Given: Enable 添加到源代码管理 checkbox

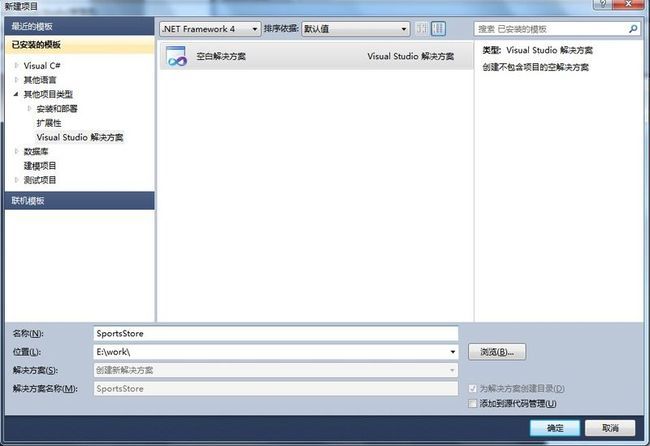Looking at the screenshot, I should click(x=472, y=403).
